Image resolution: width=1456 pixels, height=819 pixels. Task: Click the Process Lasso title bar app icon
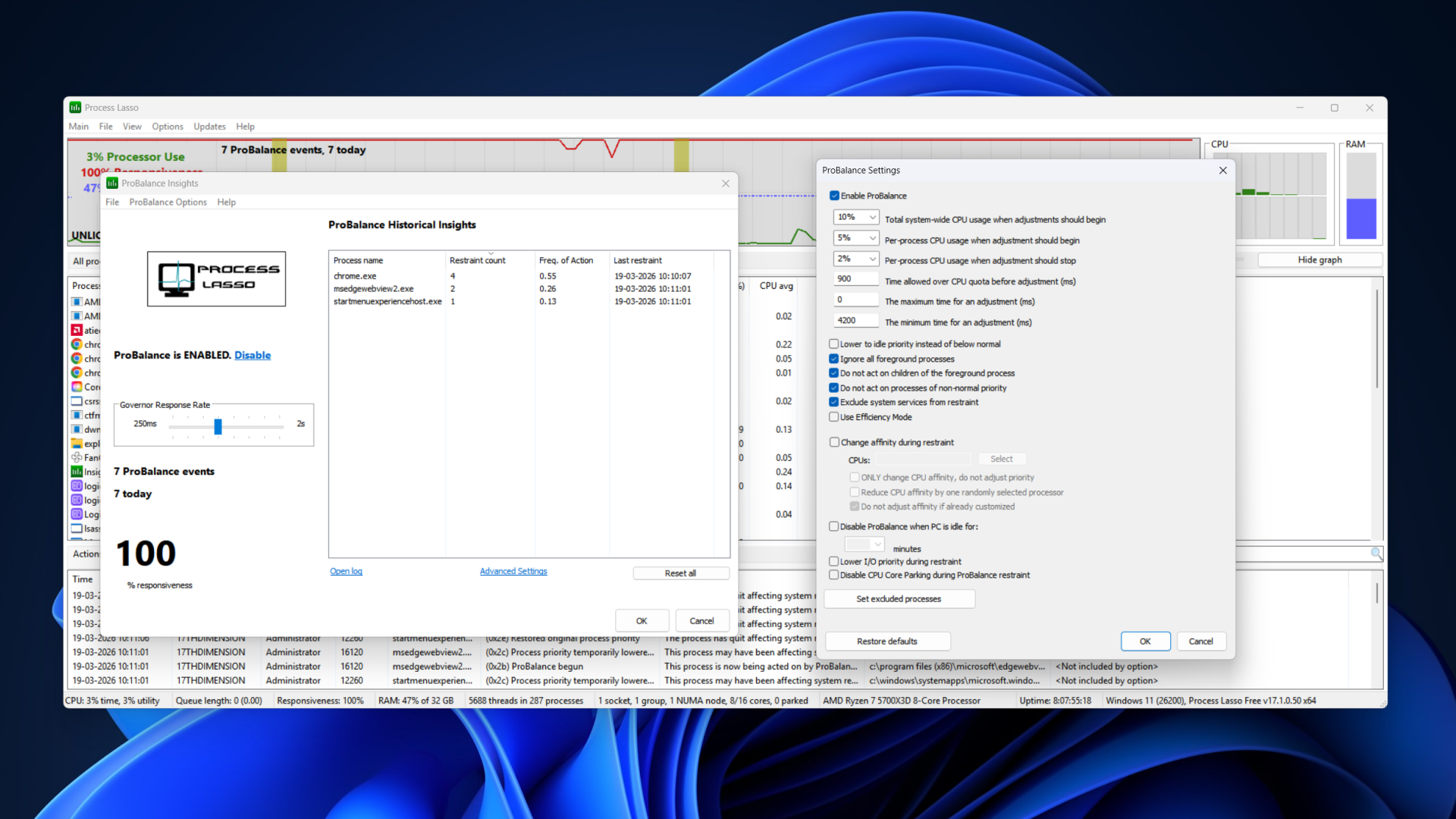(x=75, y=108)
